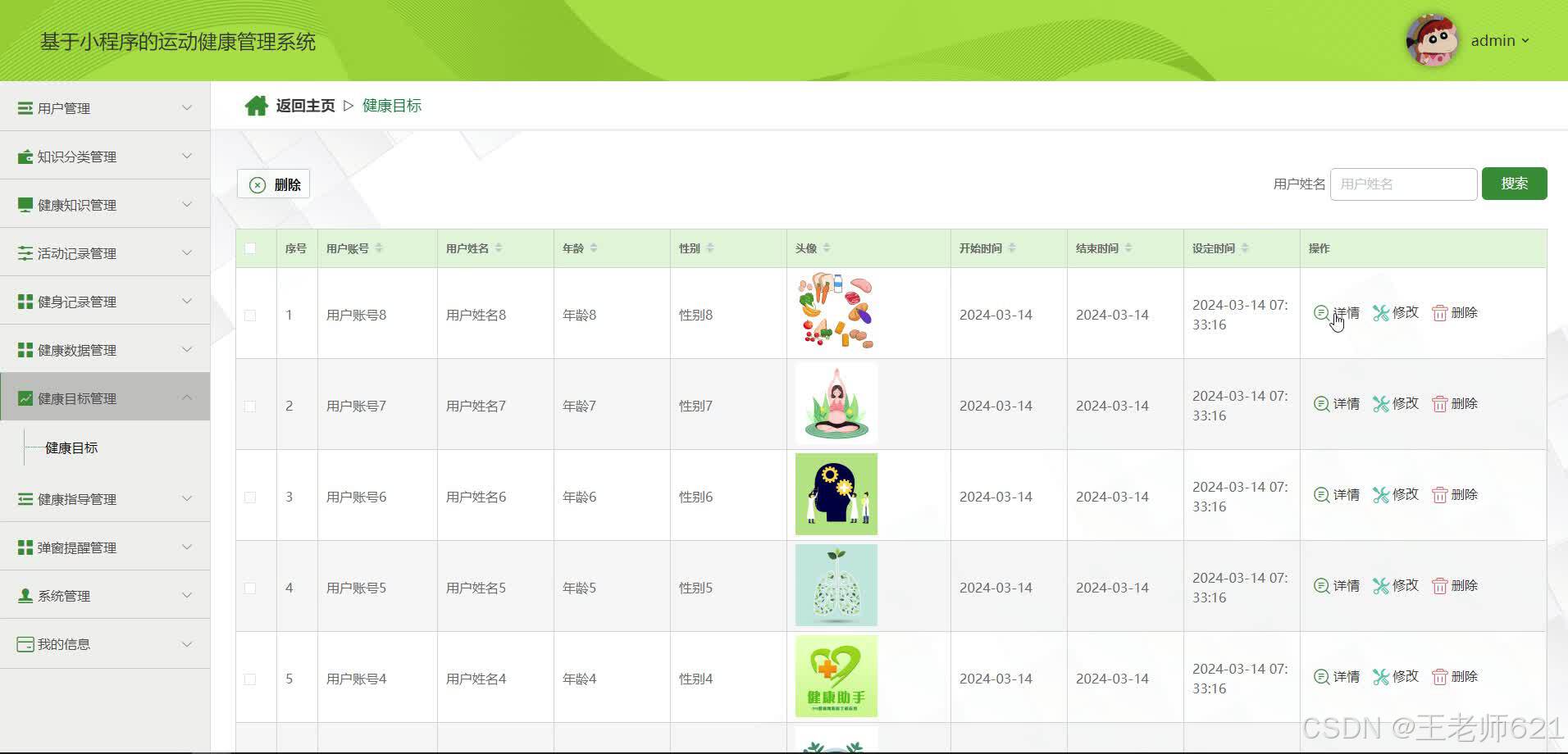Viewport: 1568px width, 754px height.
Task: Click the 健康知识管理 monitor icon
Action: click(25, 205)
